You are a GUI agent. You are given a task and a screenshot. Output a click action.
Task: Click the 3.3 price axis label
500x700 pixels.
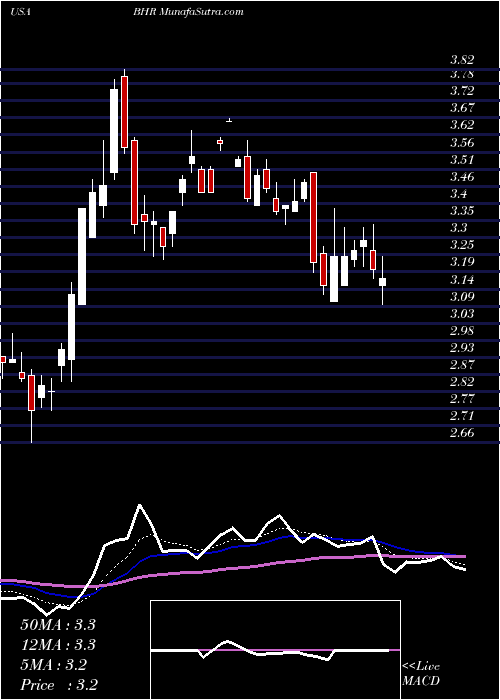pos(458,228)
